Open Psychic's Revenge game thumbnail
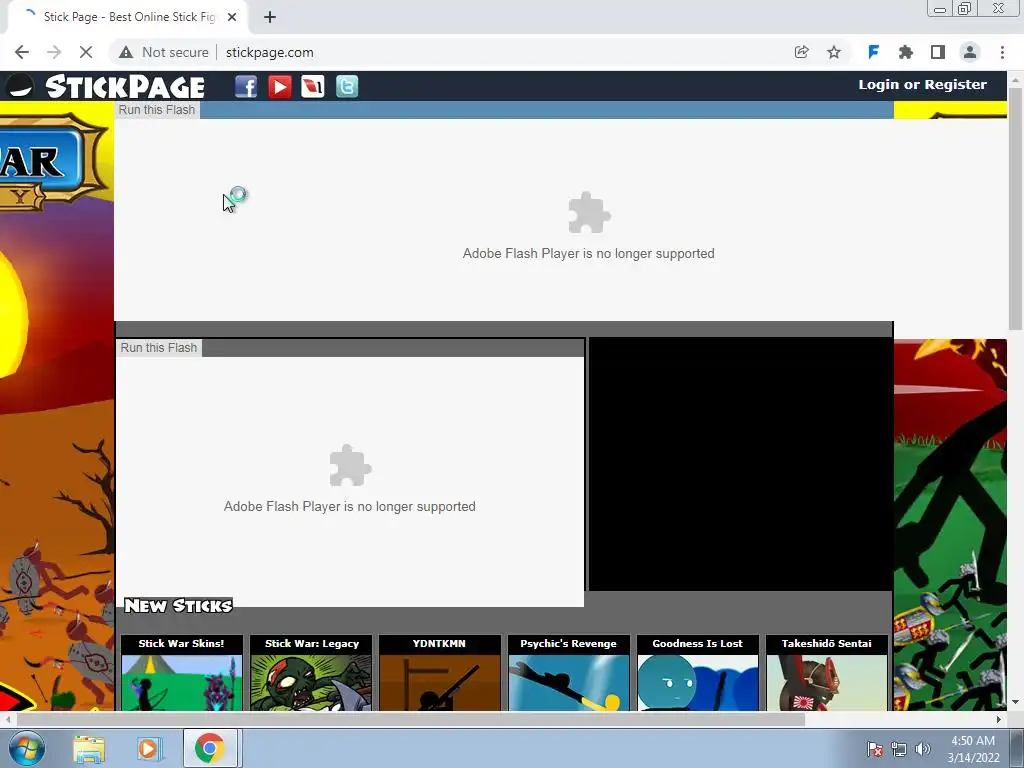 click(x=569, y=682)
